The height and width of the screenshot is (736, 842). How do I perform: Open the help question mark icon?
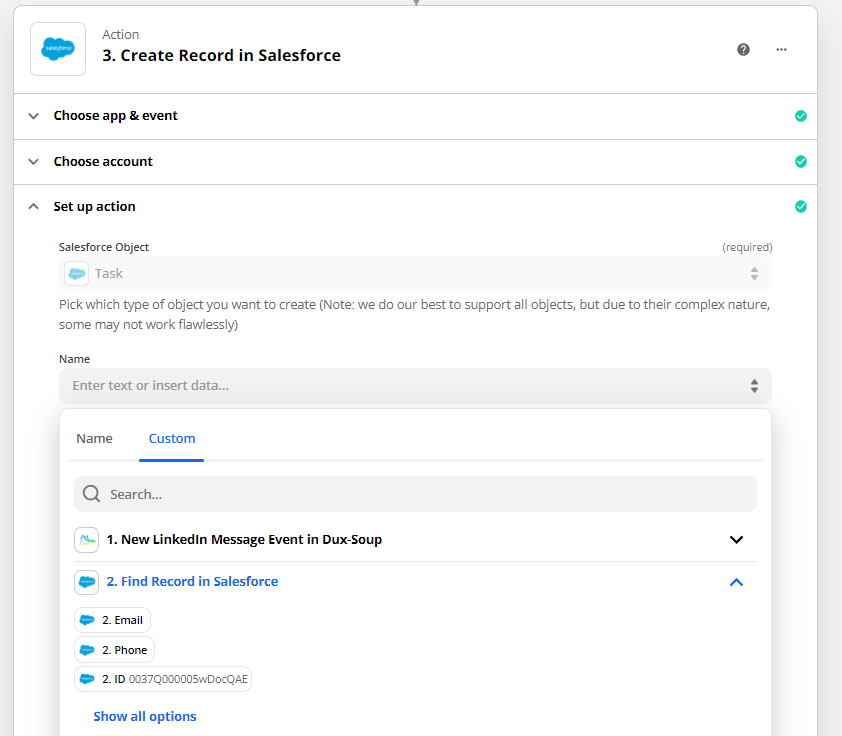pyautogui.click(x=743, y=49)
